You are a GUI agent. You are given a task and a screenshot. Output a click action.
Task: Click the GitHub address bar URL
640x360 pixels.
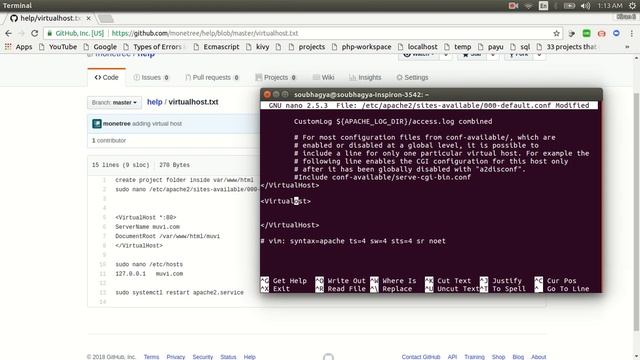tap(205, 33)
